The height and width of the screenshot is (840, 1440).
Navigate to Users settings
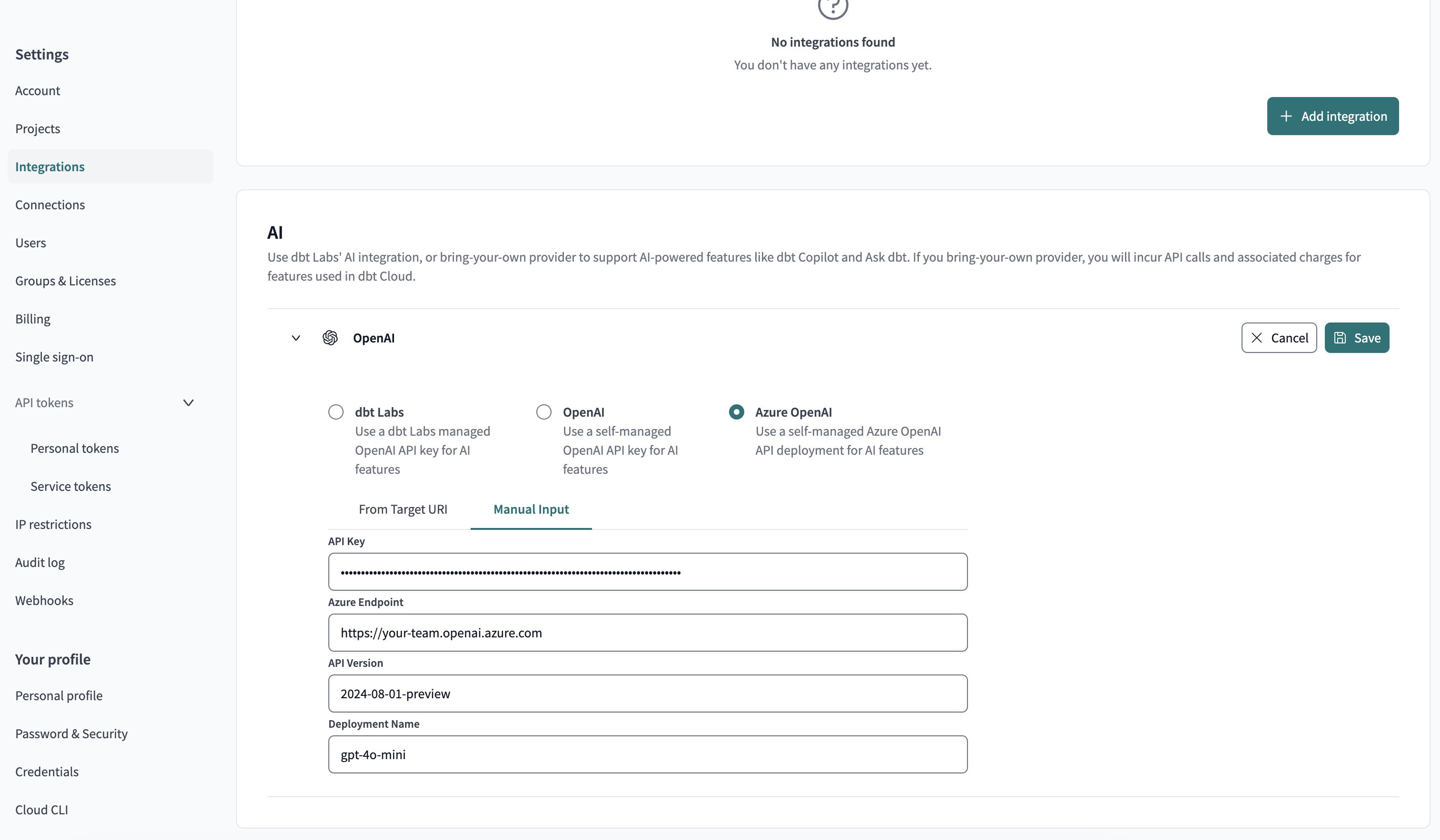click(30, 243)
